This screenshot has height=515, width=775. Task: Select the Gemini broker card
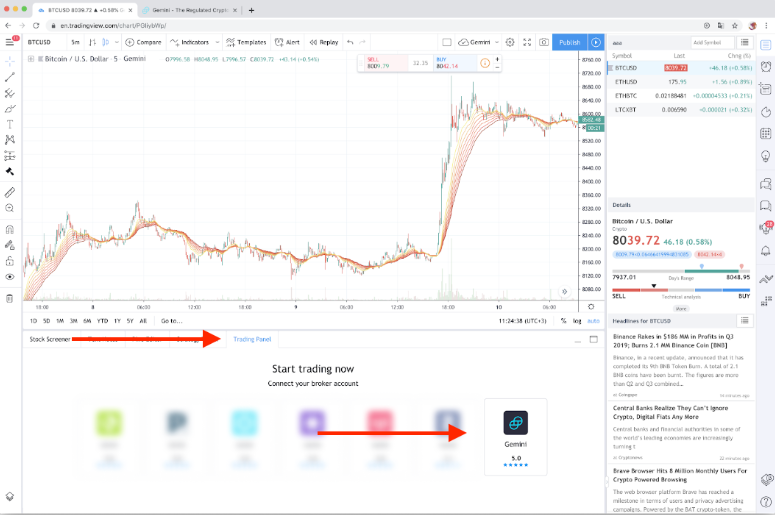tap(516, 437)
